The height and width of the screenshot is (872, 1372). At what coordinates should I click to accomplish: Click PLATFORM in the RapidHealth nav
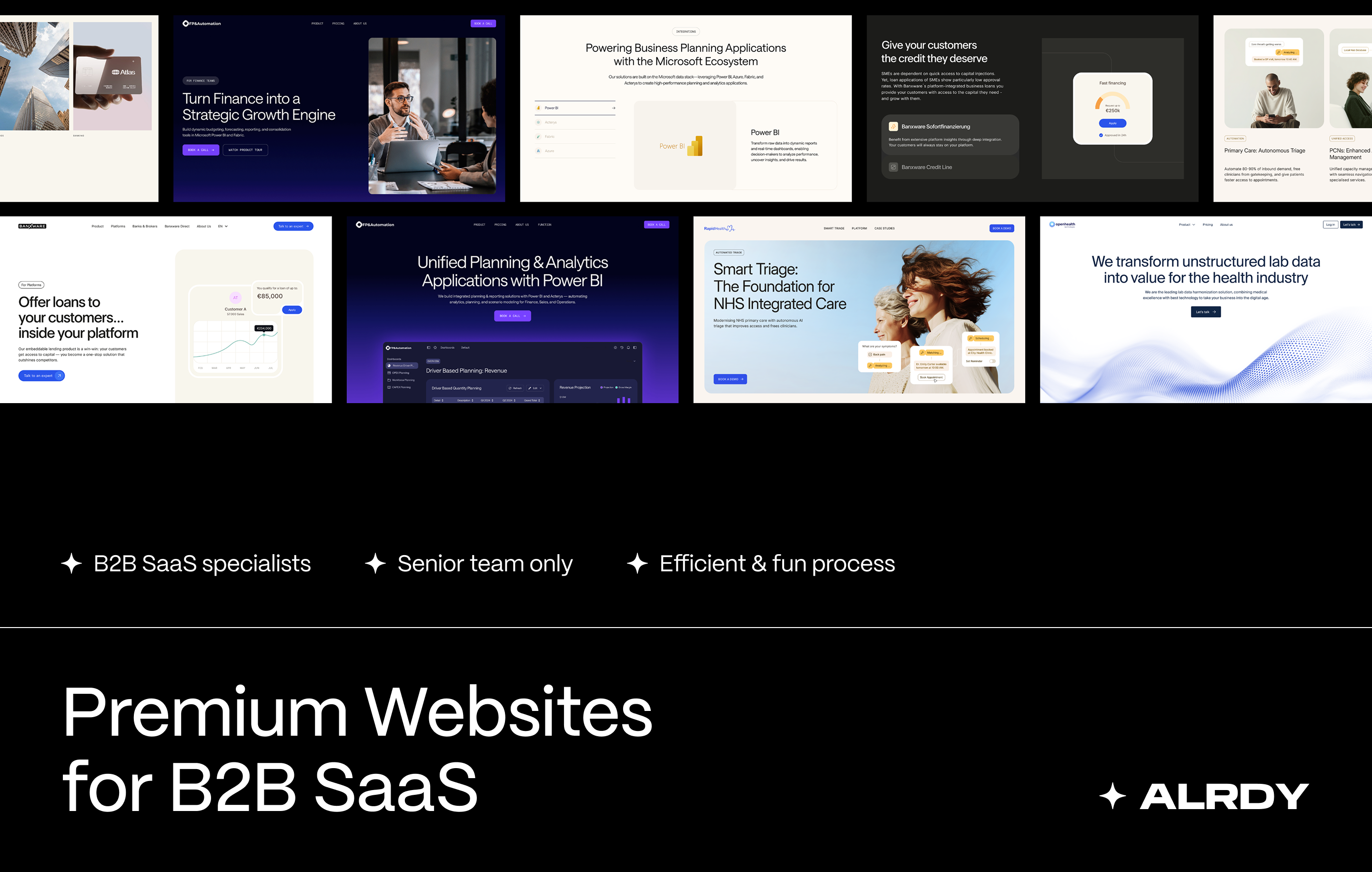859,229
